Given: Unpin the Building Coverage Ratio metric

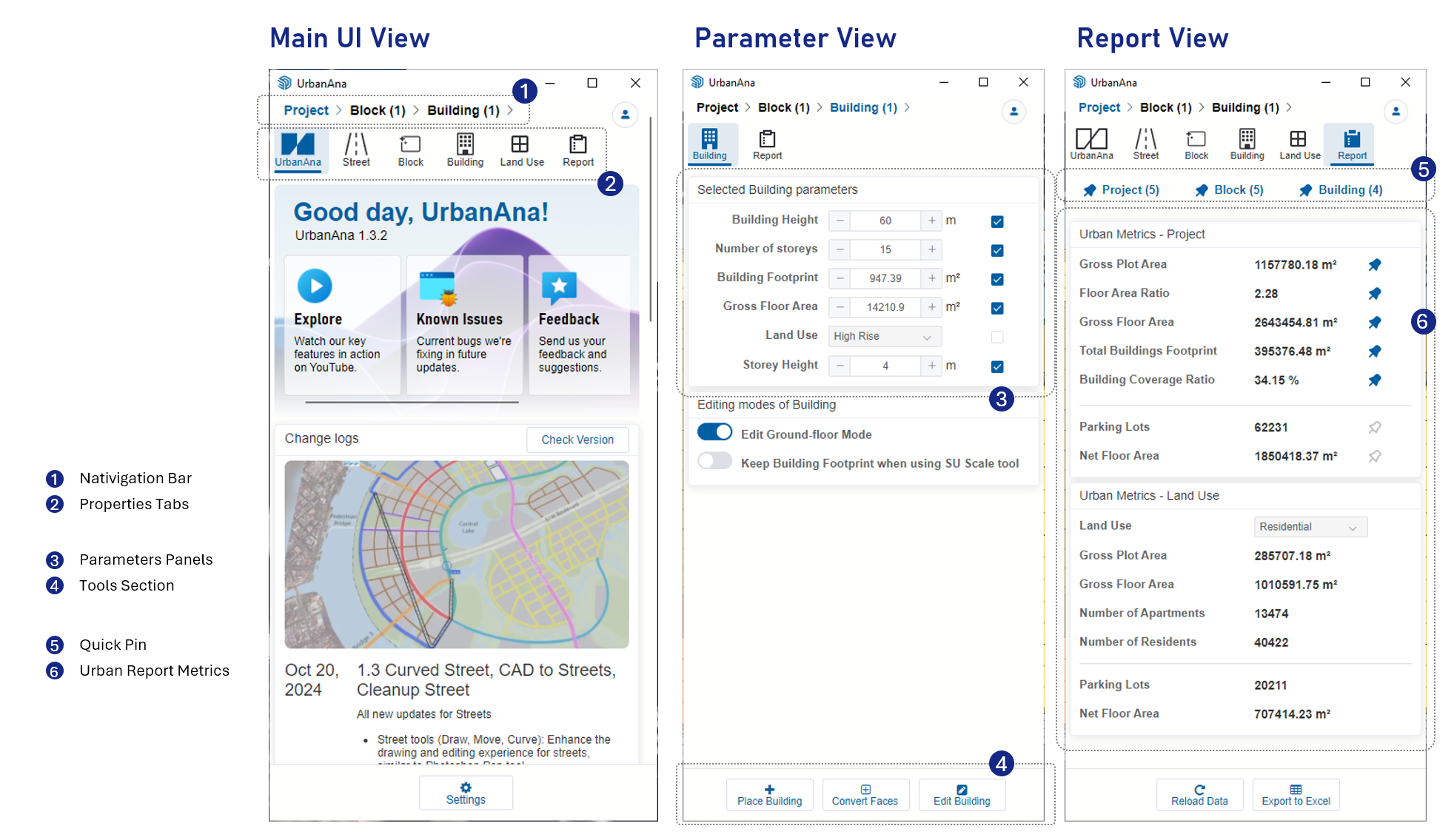Looking at the screenshot, I should [x=1375, y=380].
